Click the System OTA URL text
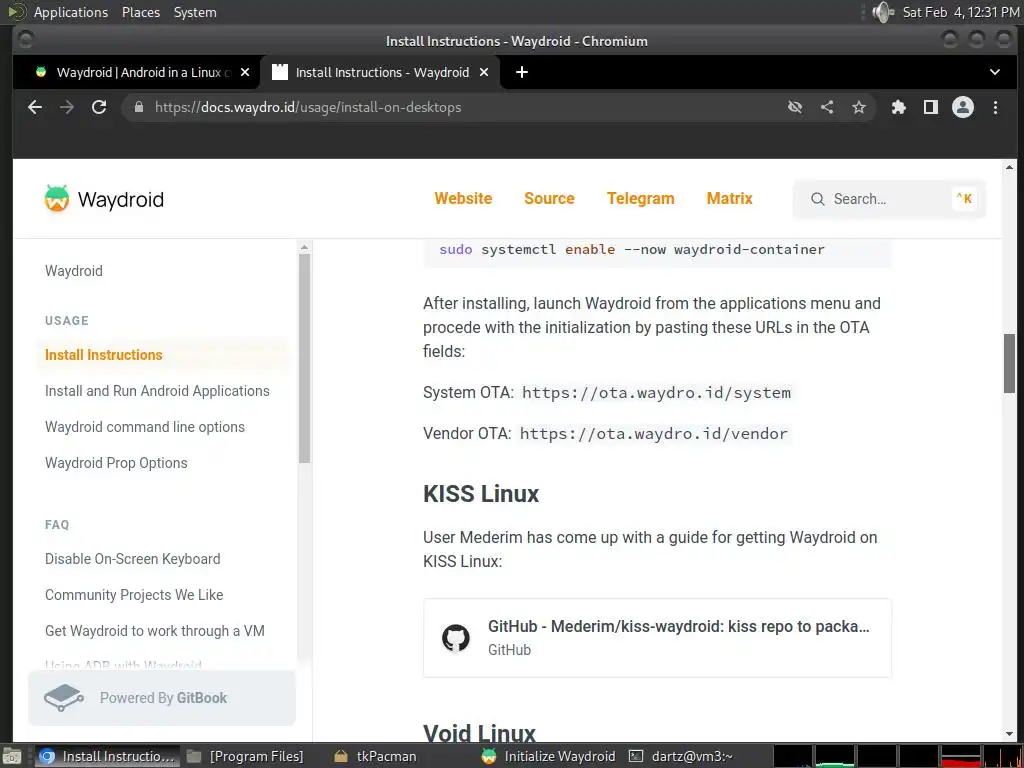This screenshot has width=1024, height=768. click(656, 392)
